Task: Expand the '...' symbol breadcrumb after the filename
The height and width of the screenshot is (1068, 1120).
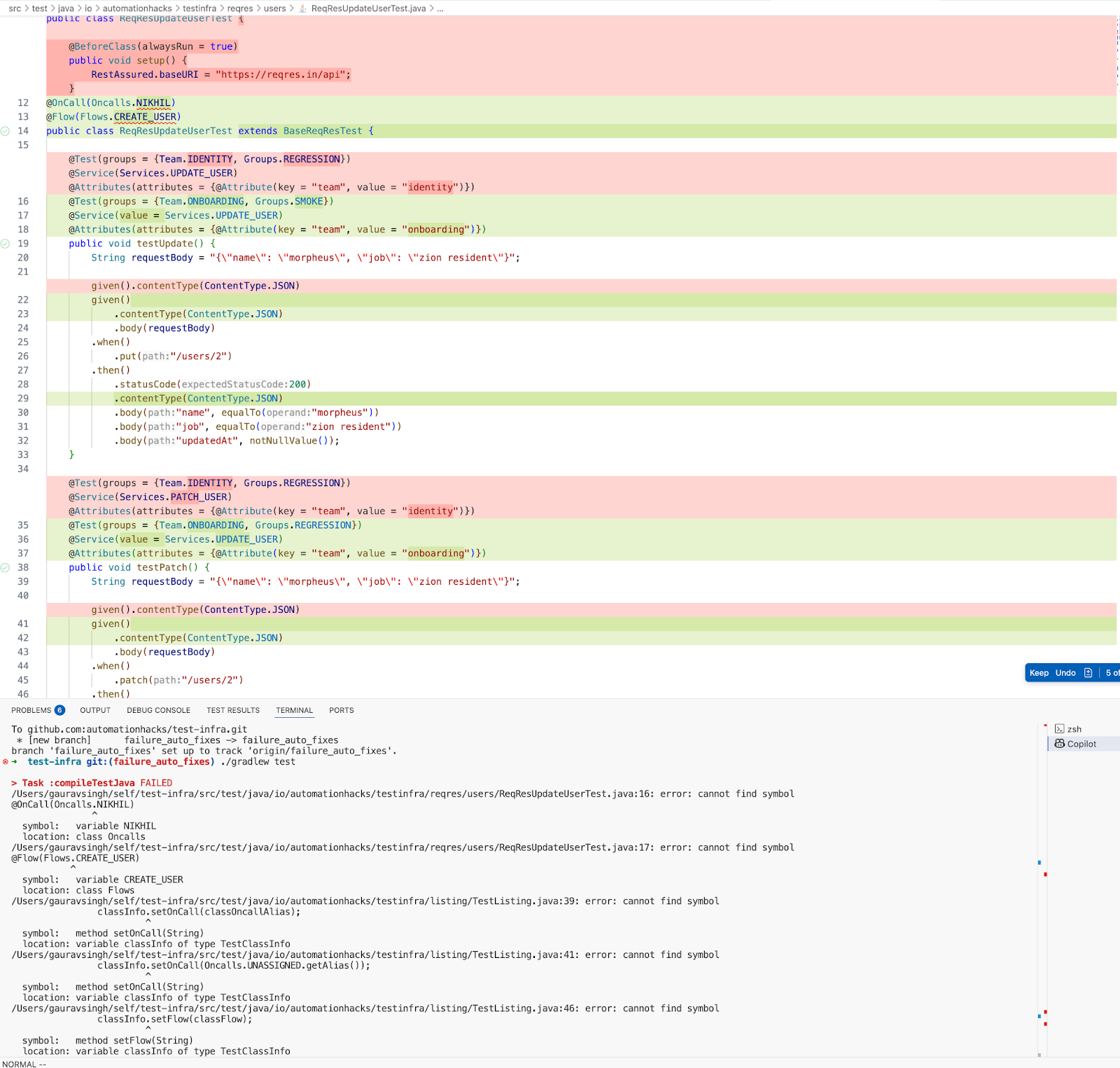Action: pos(440,8)
